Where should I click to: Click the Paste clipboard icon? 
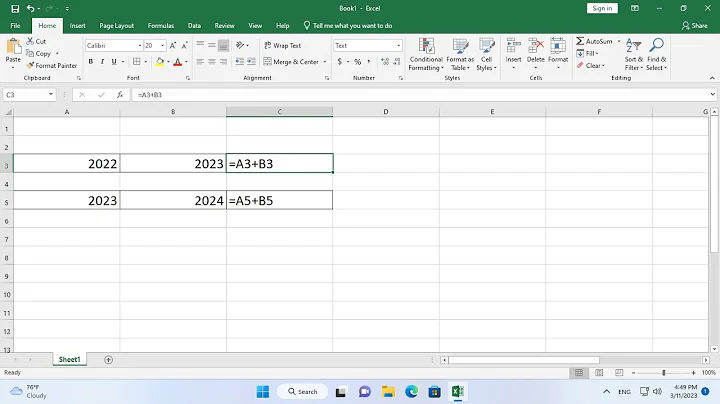13,46
